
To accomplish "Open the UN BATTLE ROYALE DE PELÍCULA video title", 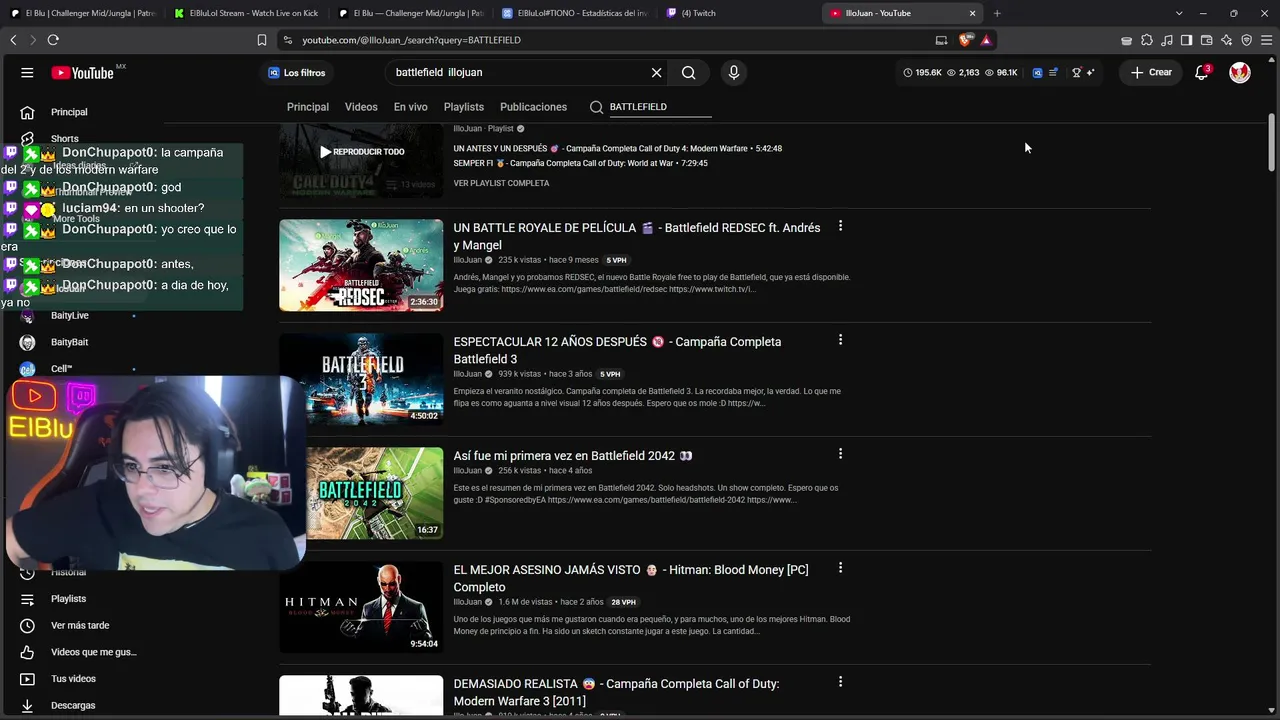I will 637,236.
